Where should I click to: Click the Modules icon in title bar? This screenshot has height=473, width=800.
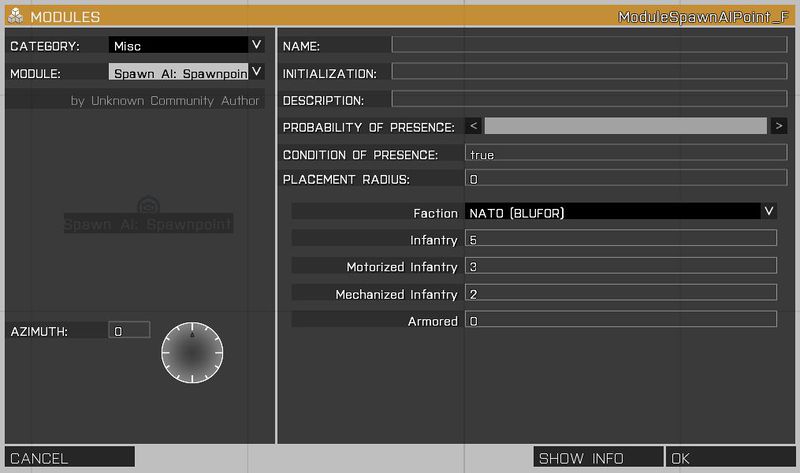click(x=15, y=17)
